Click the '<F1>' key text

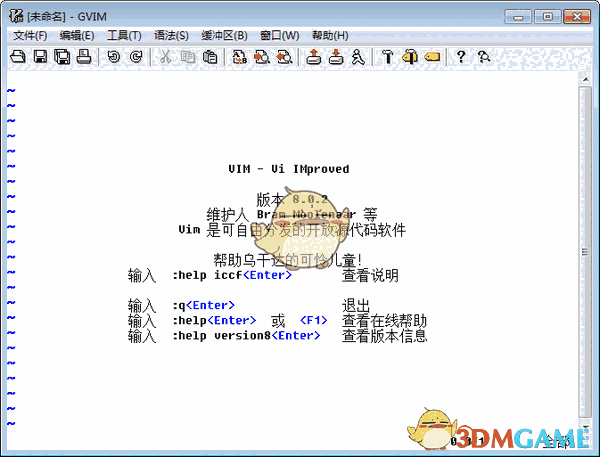tap(314, 320)
